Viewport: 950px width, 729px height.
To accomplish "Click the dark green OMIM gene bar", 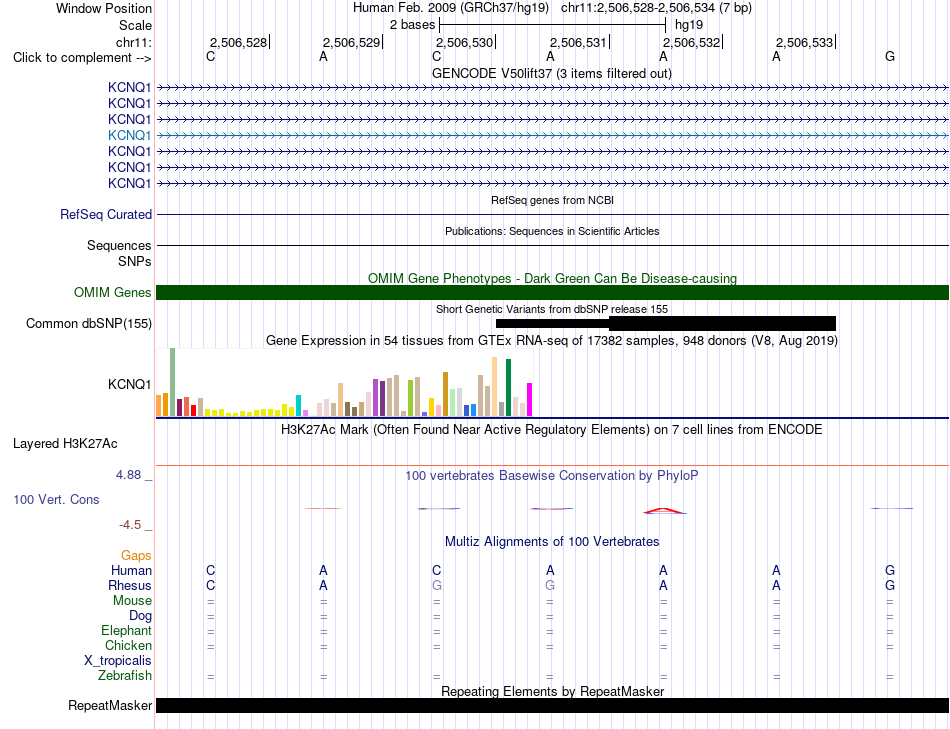I will (552, 293).
